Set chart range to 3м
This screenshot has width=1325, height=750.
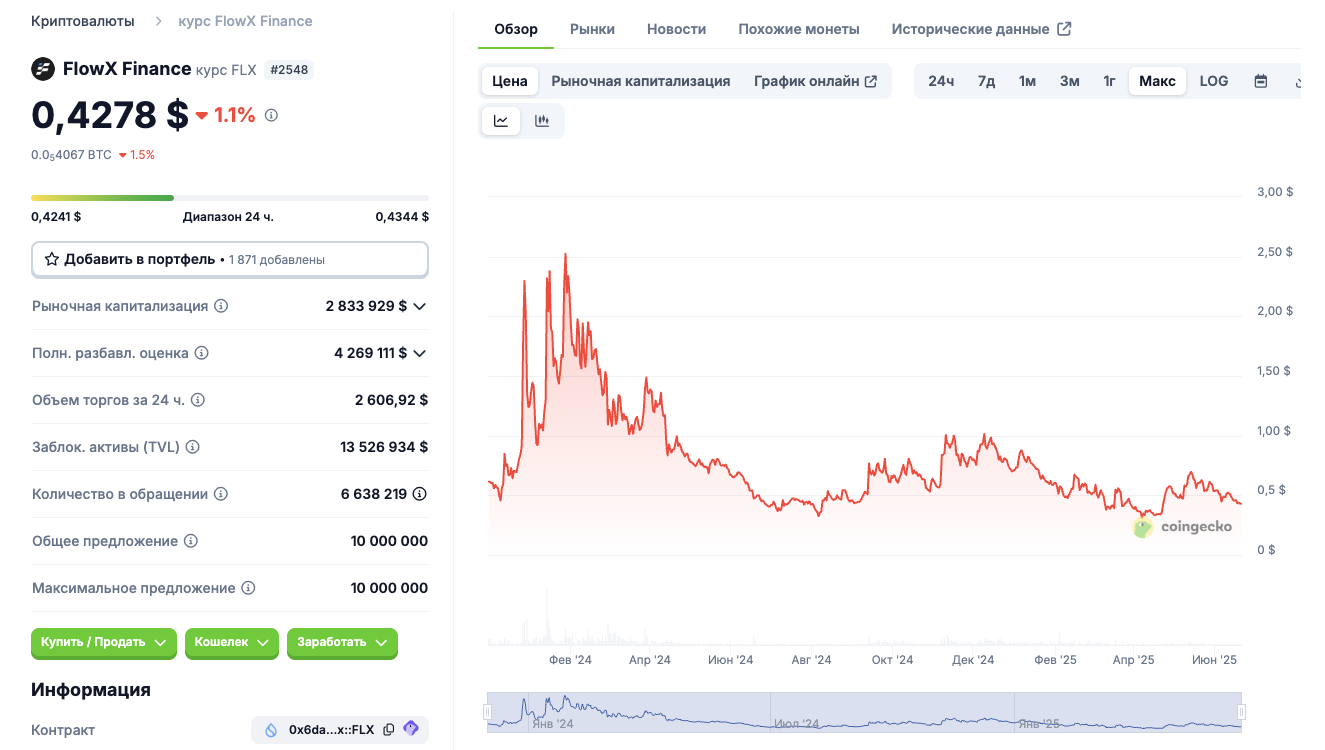coord(1070,81)
